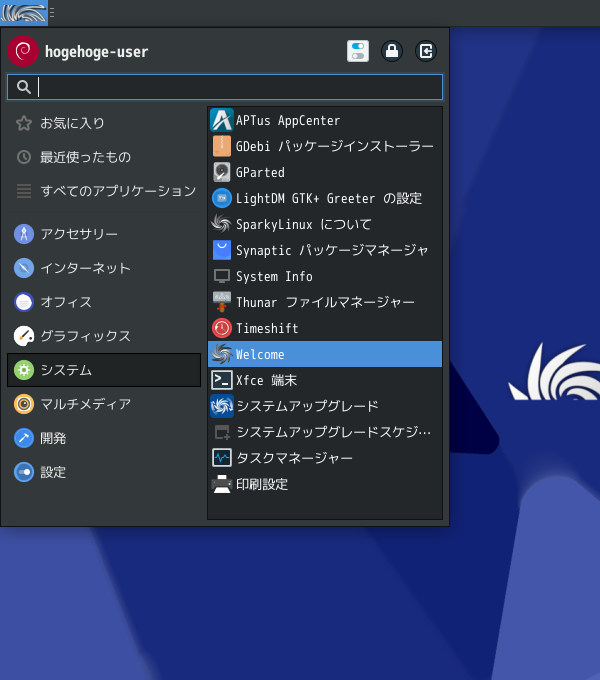This screenshot has width=600, height=680.
Task: Launch the Timeshift red clock icon
Action: (222, 328)
